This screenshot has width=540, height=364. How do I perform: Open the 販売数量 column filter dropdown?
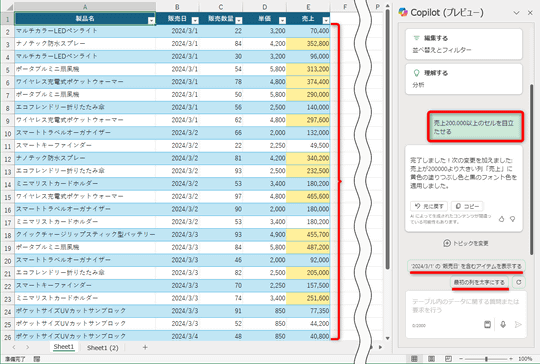point(239,21)
